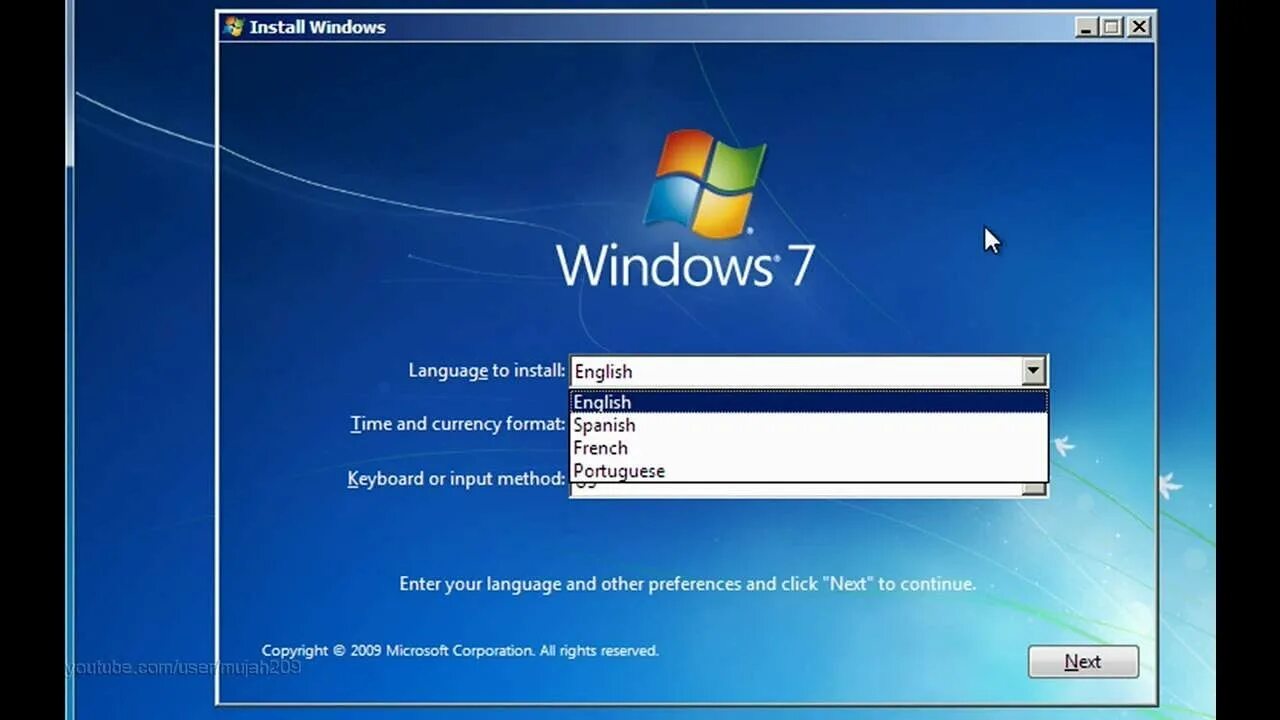Minimize the Install Windows window
Viewport: 1280px width, 720px height.
(x=1087, y=27)
